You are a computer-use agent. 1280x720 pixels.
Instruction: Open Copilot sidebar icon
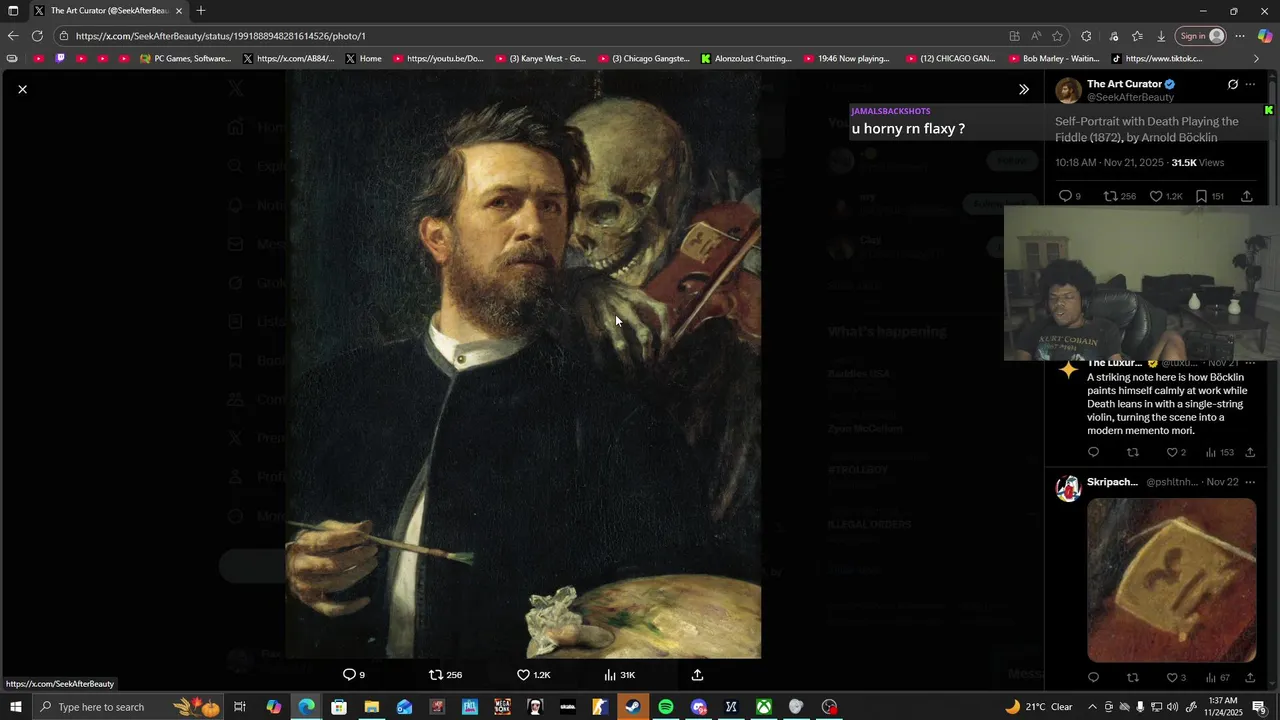click(x=1265, y=36)
